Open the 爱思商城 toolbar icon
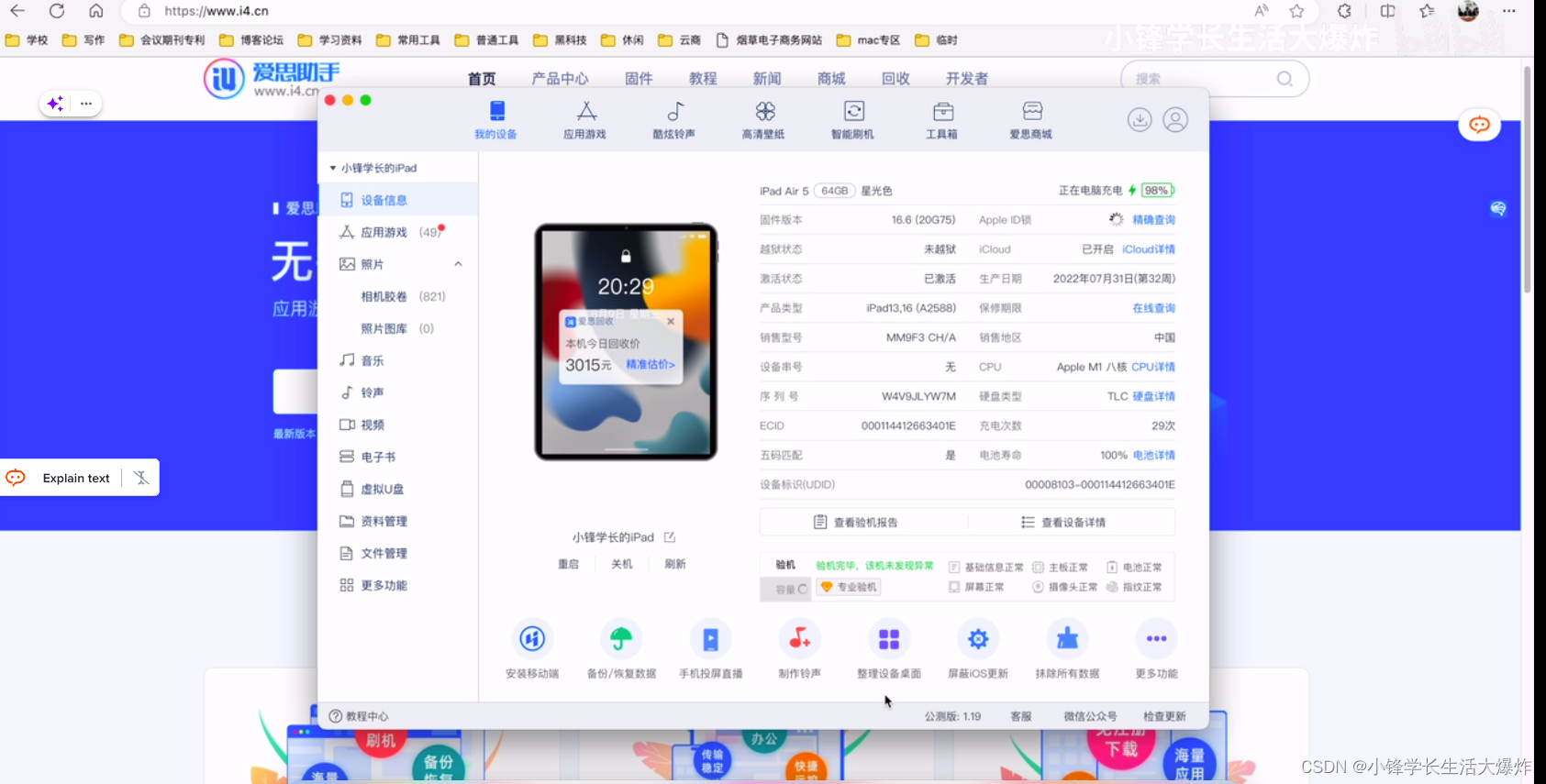Image resolution: width=1546 pixels, height=784 pixels. (1032, 111)
